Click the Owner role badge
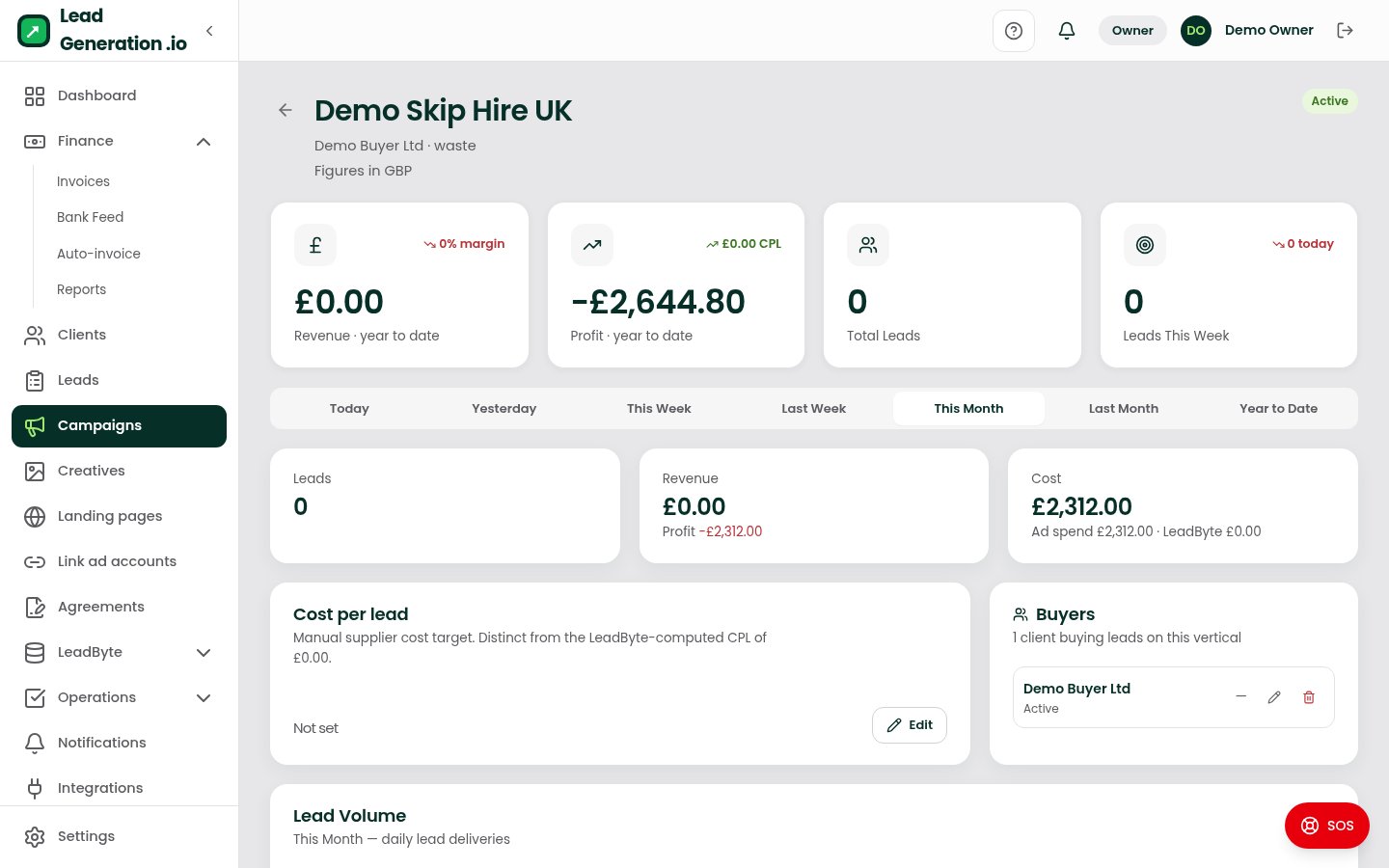1389x868 pixels. [1132, 31]
